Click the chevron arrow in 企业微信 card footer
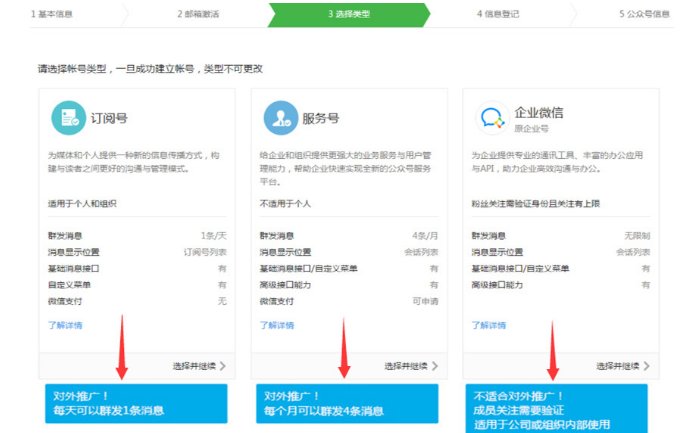This screenshot has height=433, width=687. tap(647, 366)
